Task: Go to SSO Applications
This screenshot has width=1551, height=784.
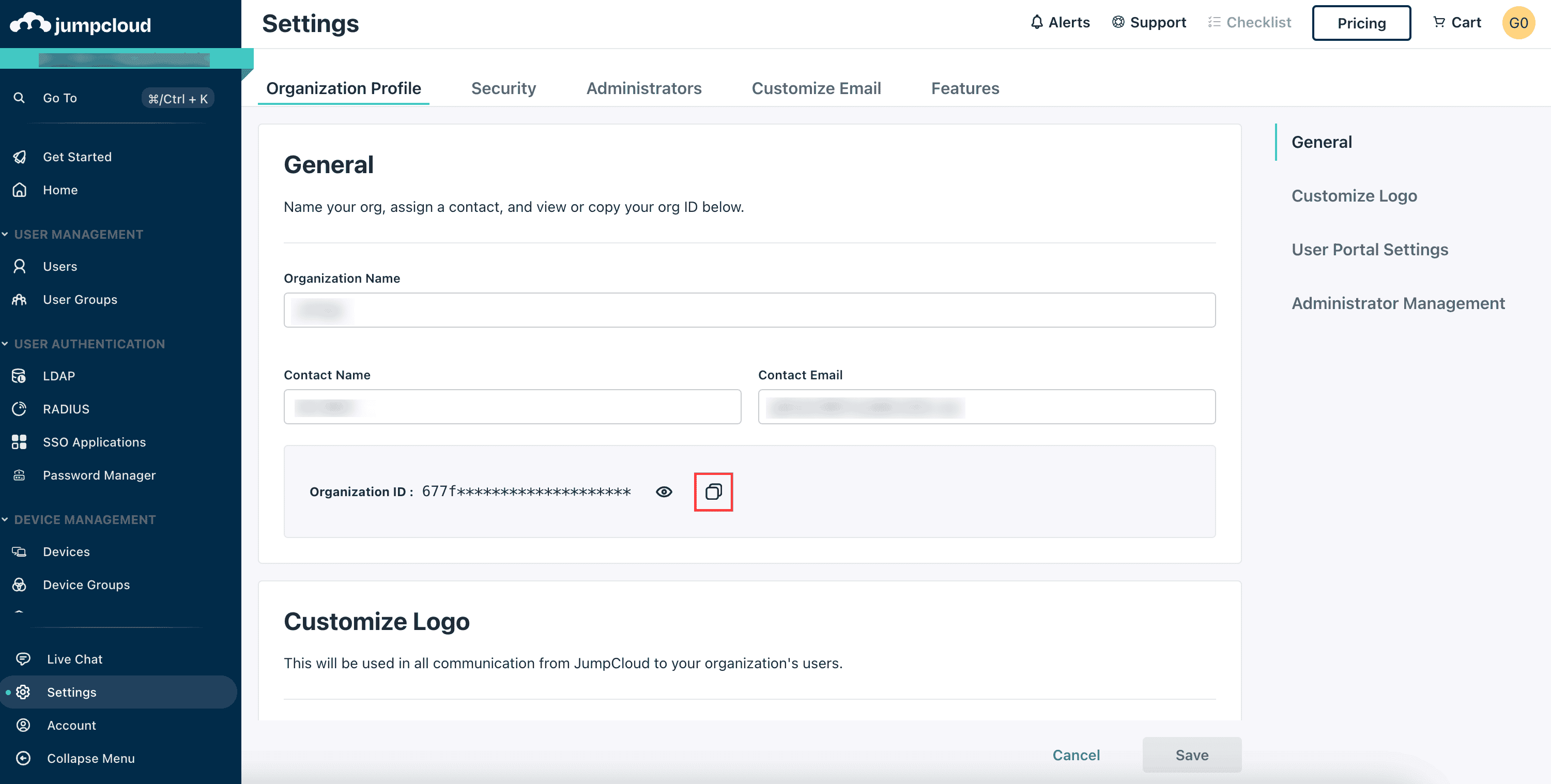Action: [94, 442]
